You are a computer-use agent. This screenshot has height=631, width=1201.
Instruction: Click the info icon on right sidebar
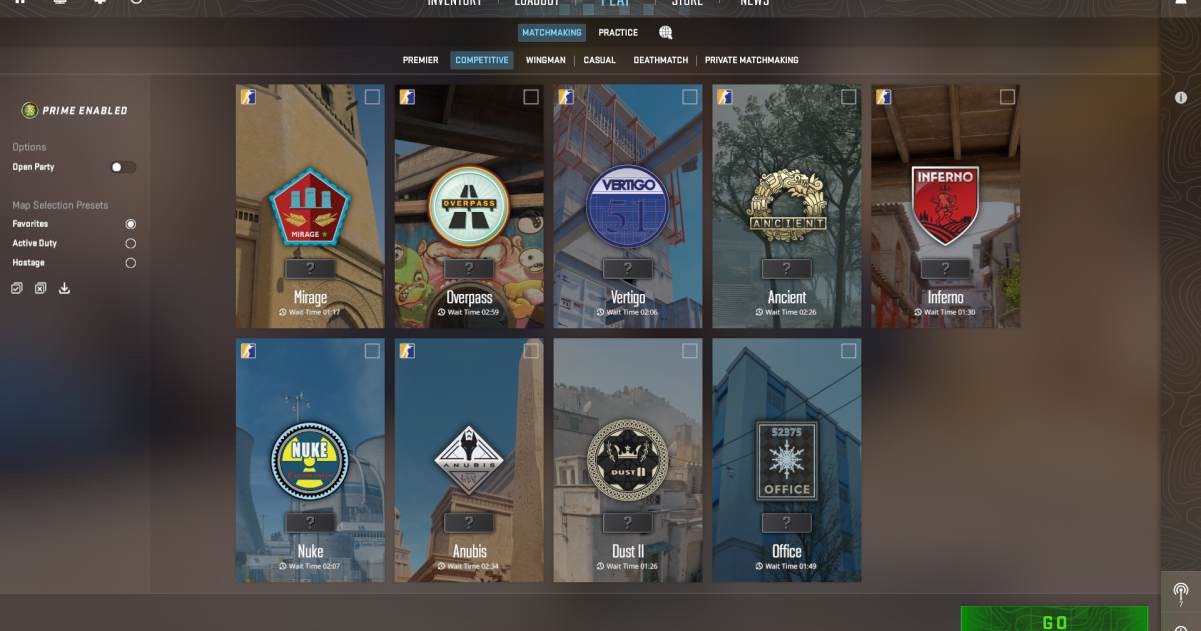pos(1181,98)
